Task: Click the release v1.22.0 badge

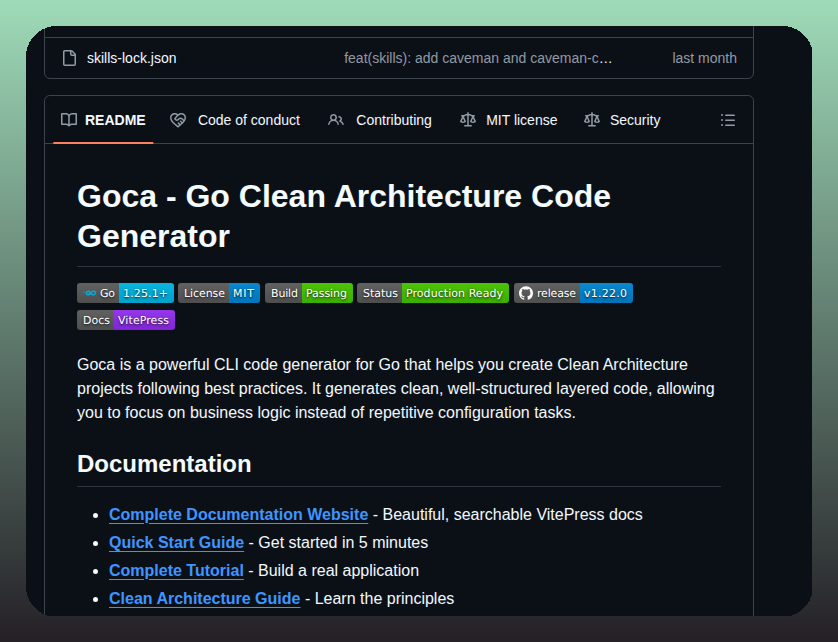Action: 573,293
